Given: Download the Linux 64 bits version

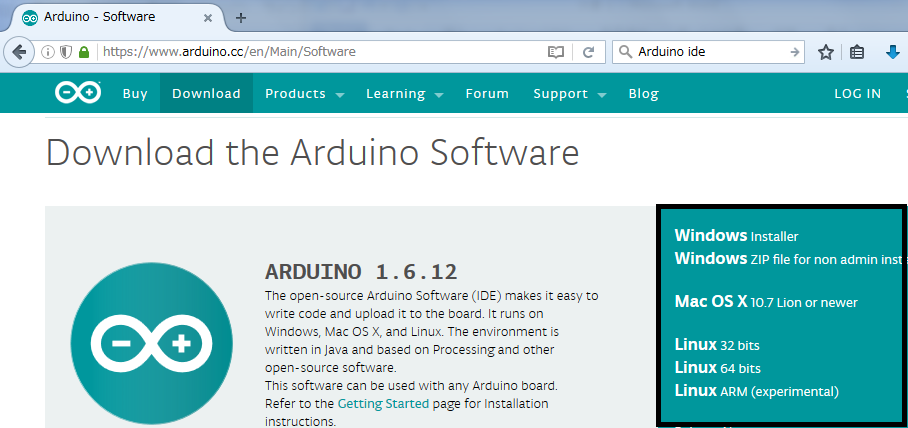Looking at the screenshot, I should click(x=717, y=368).
